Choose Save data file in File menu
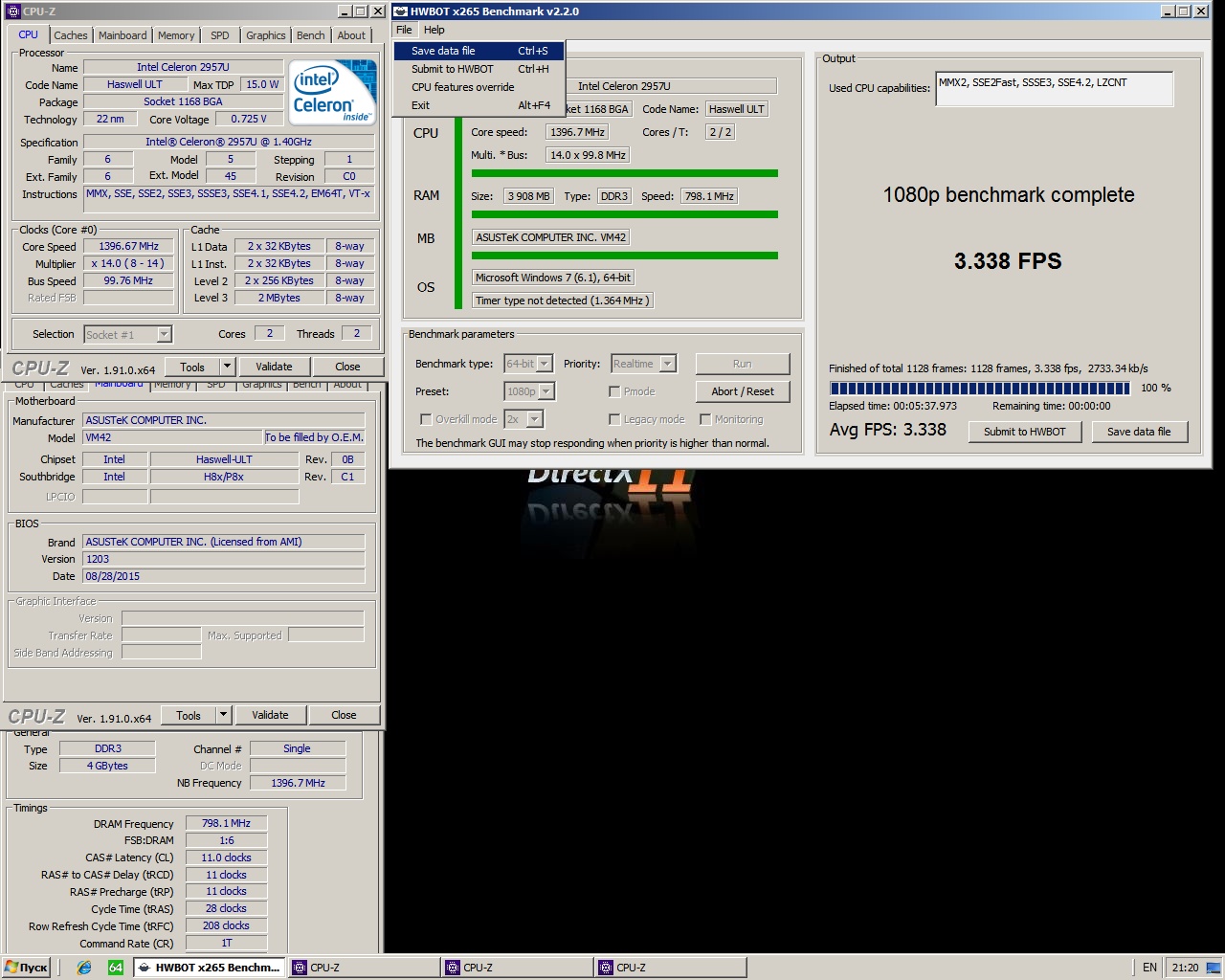 [479, 51]
